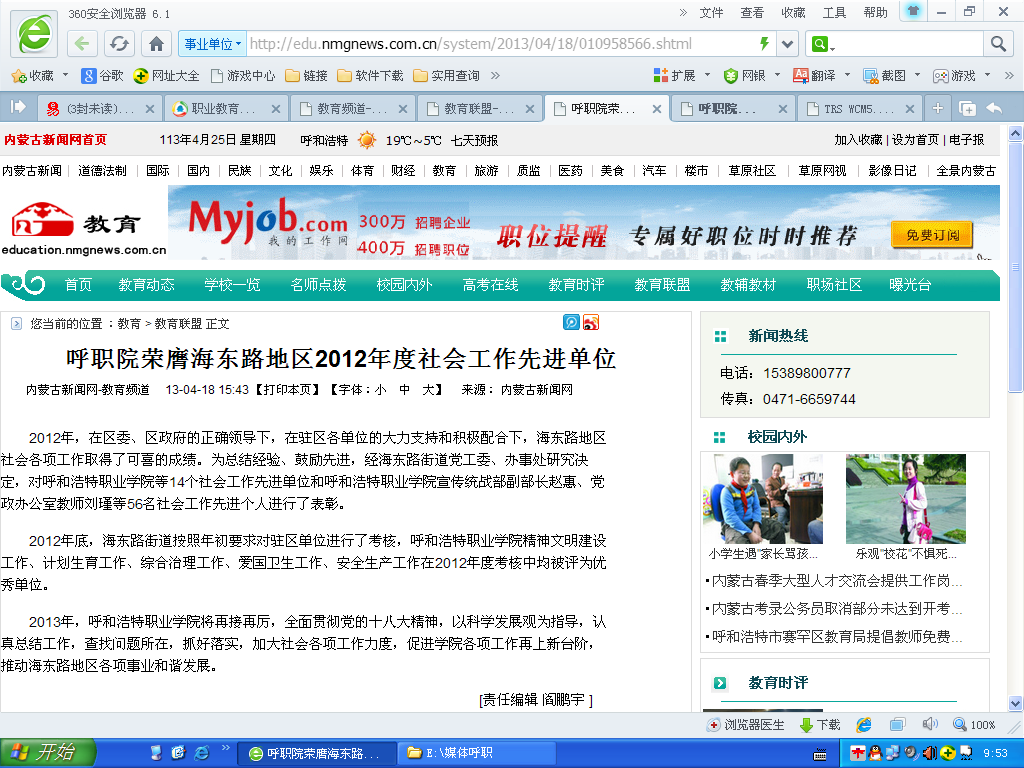Click the 浏览器医生 status bar icon
This screenshot has width=1024, height=768.
click(x=746, y=725)
